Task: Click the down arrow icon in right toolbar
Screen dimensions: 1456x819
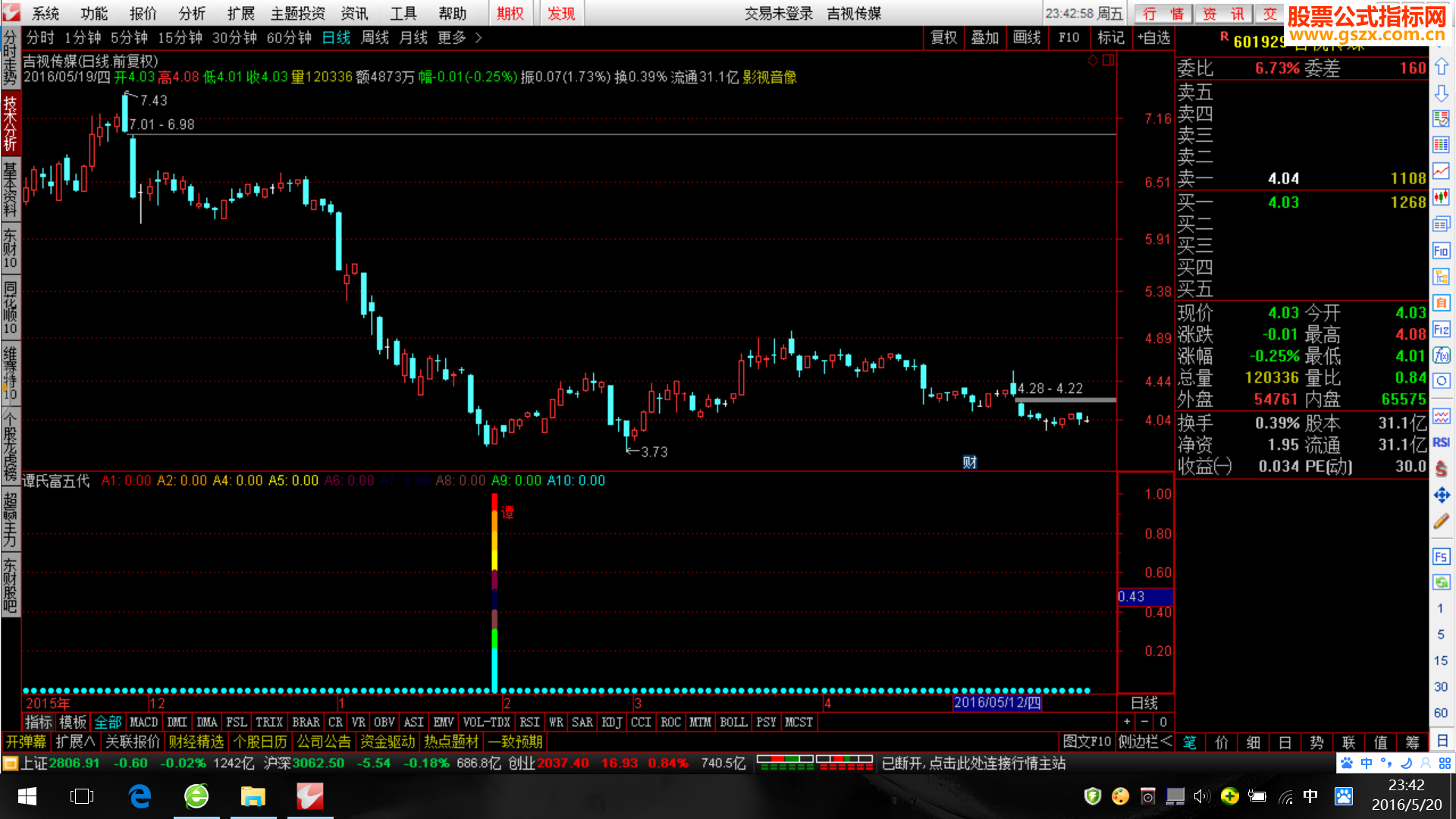Action: [x=1441, y=93]
